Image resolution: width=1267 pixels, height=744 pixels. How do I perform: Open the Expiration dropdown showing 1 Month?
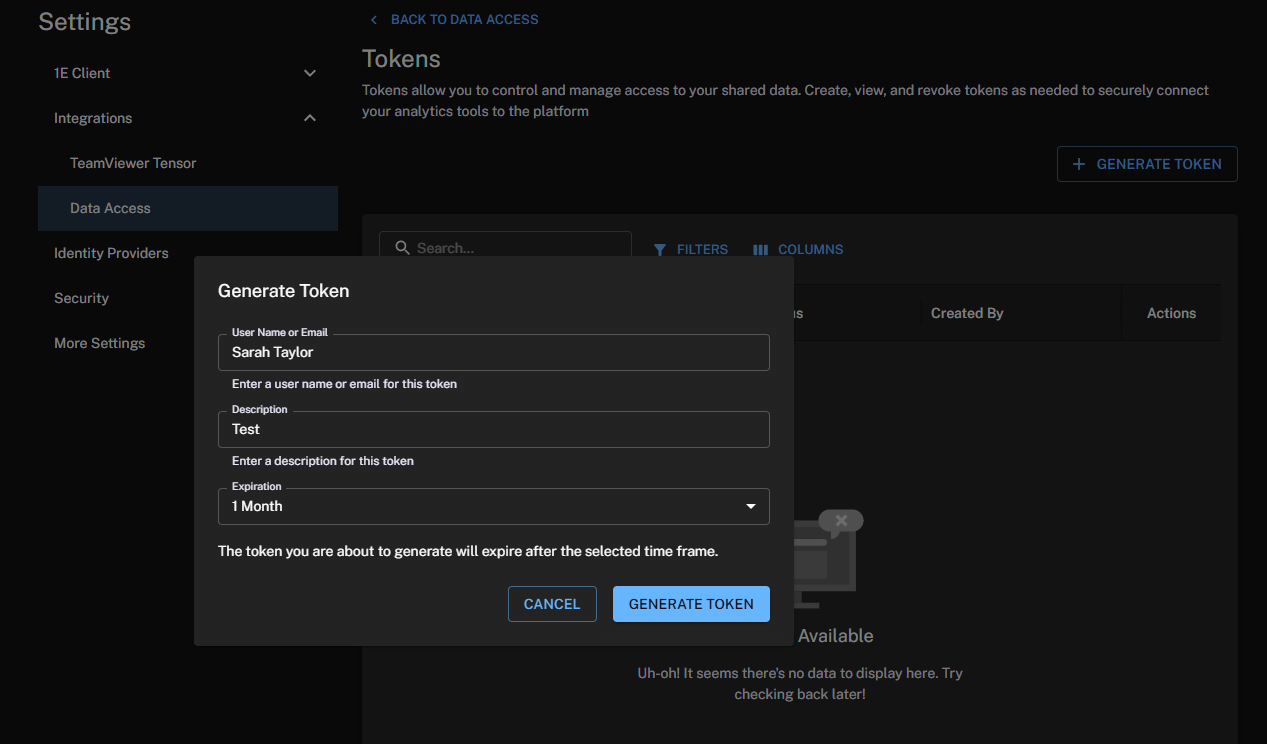493,506
